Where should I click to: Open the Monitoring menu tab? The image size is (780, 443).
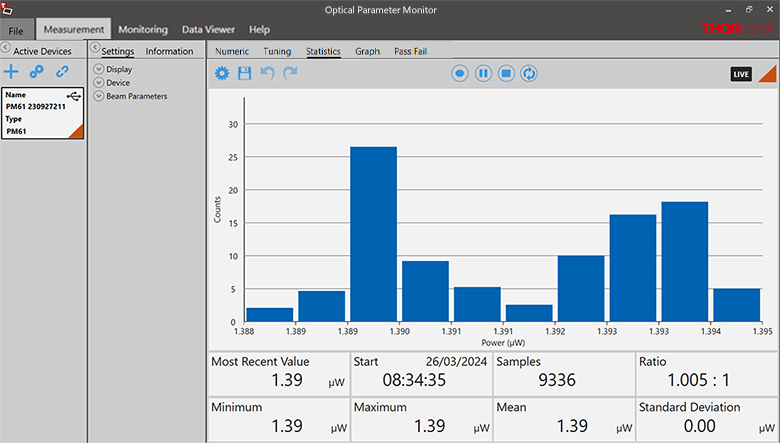point(143,30)
